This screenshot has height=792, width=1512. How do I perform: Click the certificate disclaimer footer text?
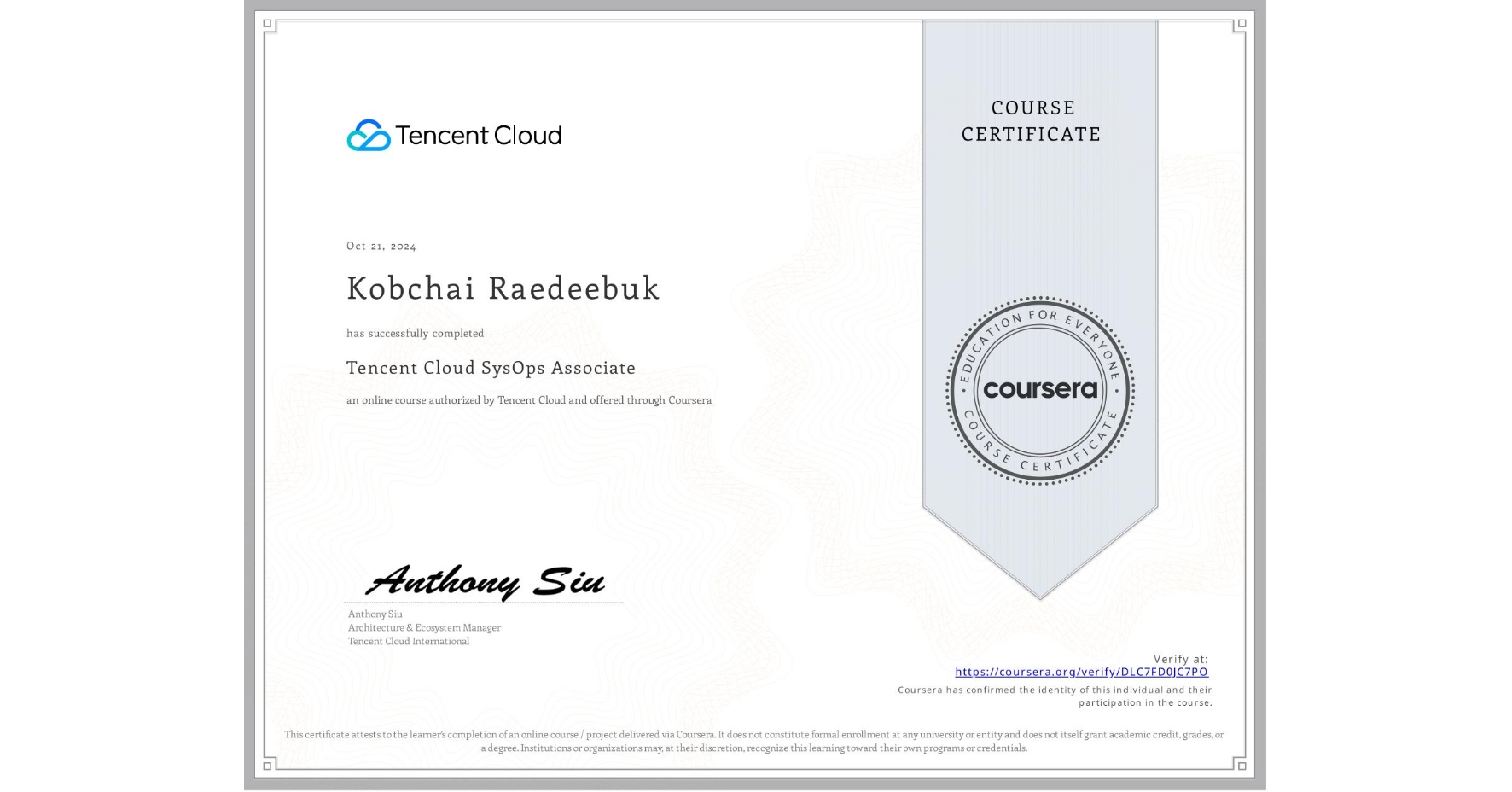pyautogui.click(x=754, y=741)
